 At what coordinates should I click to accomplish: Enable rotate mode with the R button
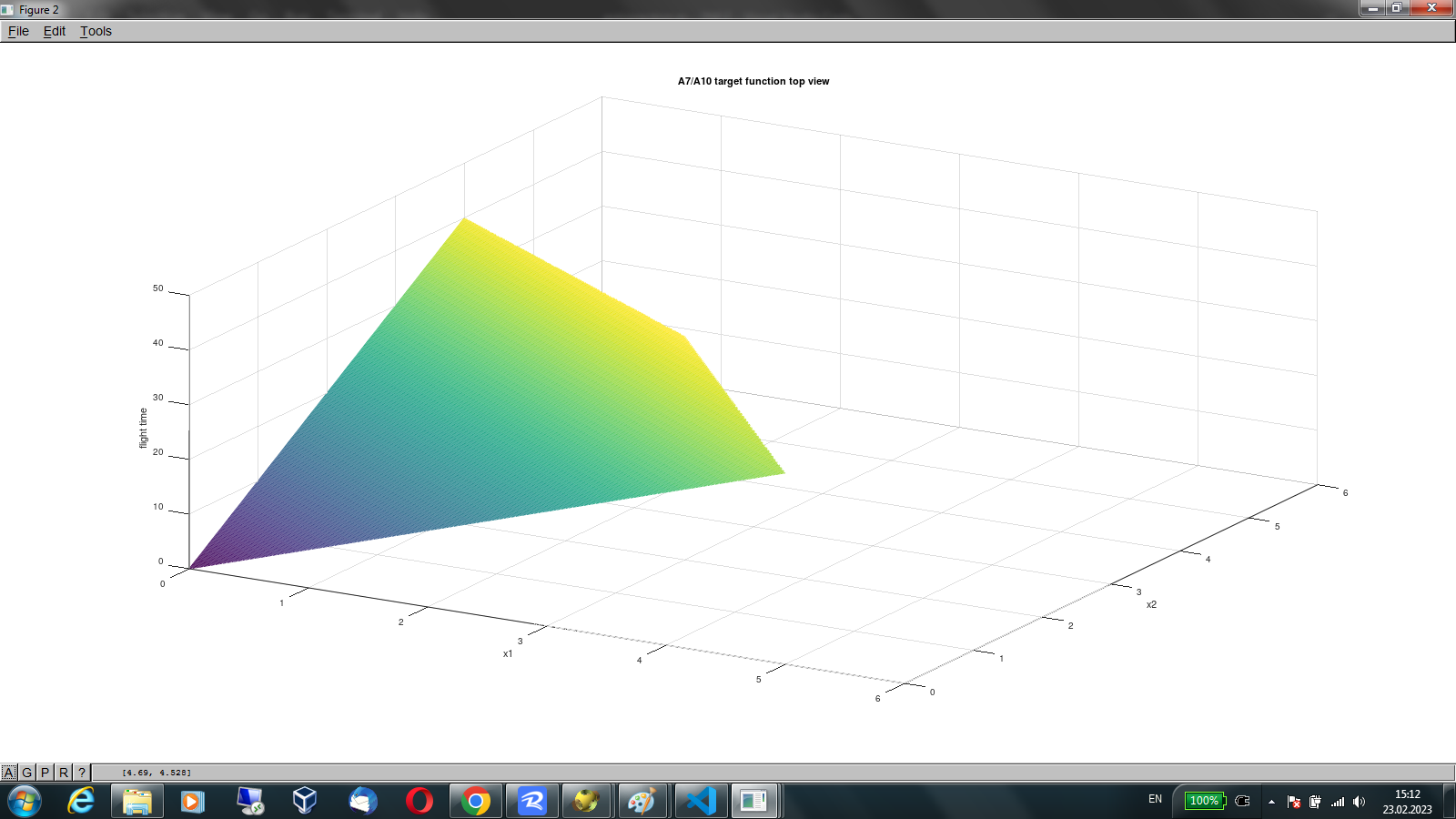point(63,773)
